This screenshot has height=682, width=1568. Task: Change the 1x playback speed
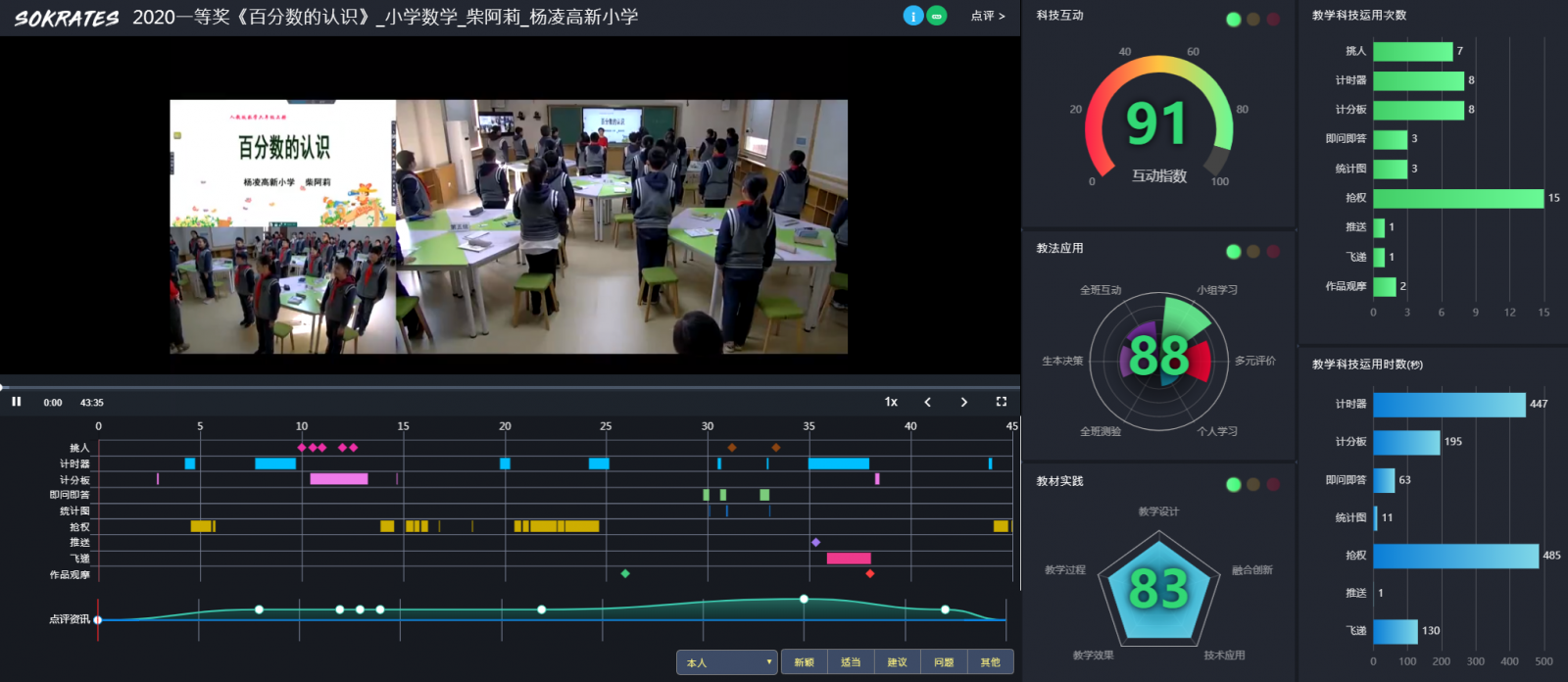[891, 402]
